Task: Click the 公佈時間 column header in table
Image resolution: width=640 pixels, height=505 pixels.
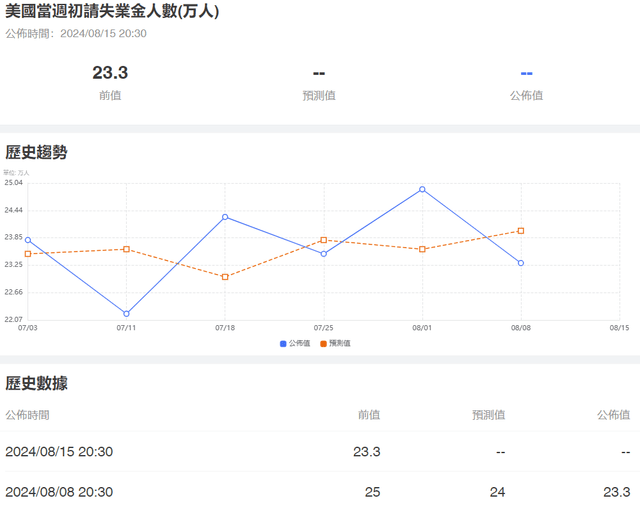Action: coord(27,415)
